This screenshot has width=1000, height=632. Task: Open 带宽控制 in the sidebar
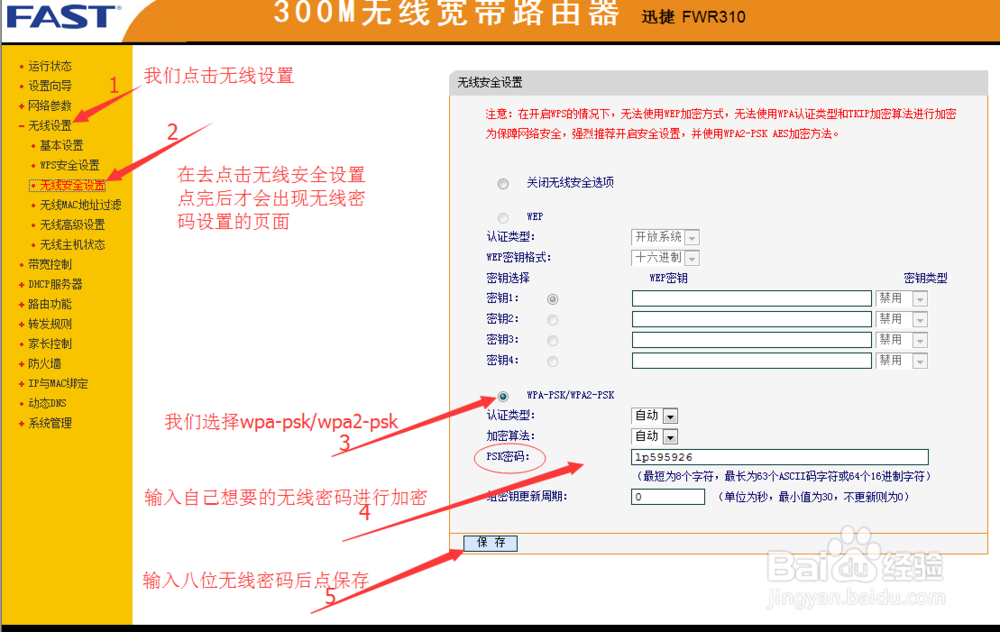[50, 264]
